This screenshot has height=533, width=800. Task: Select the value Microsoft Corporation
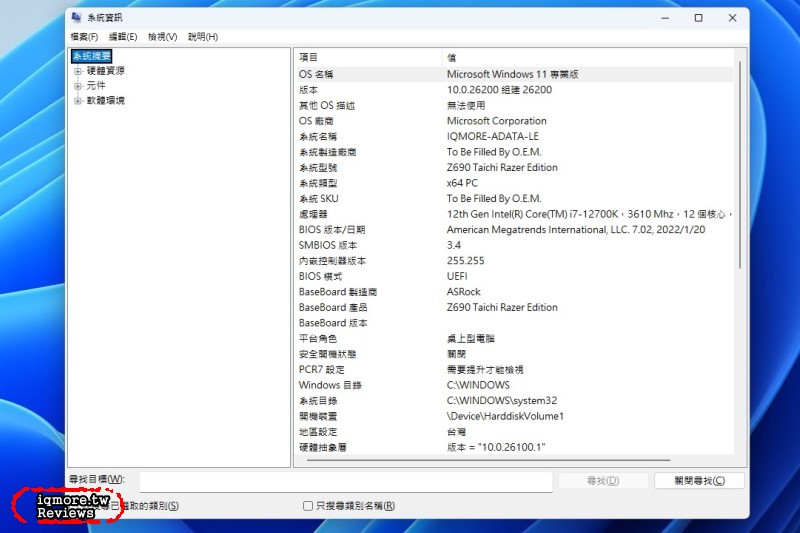point(496,121)
